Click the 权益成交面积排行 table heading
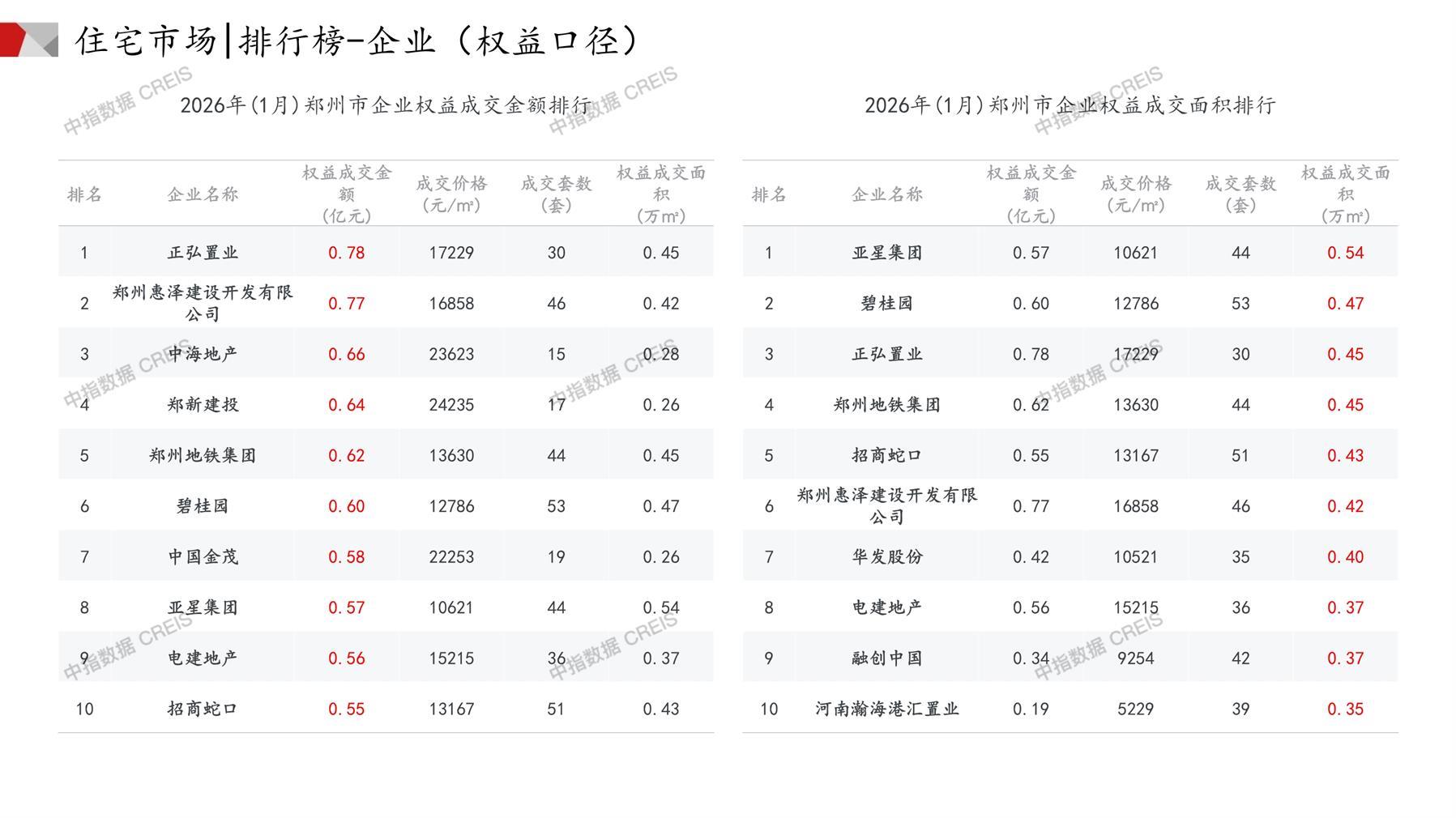 (x=1070, y=105)
